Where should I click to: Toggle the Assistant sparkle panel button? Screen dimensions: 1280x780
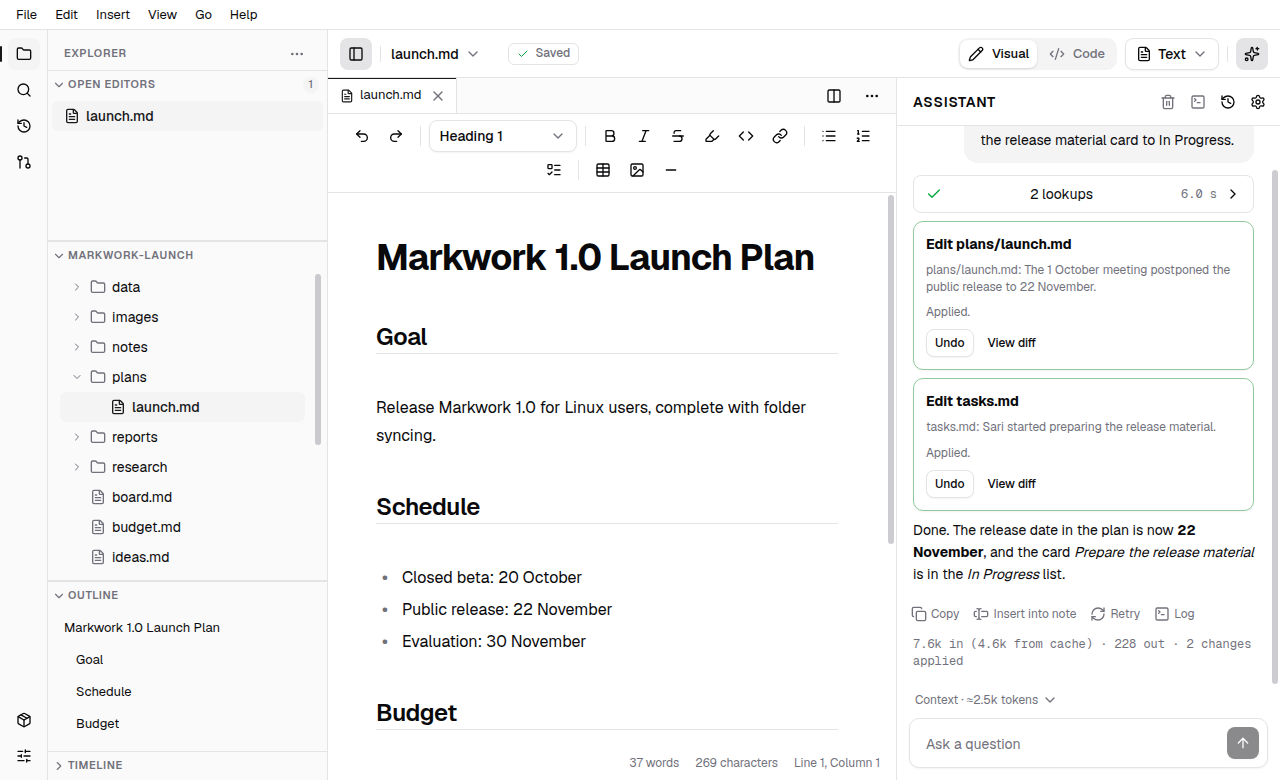click(1252, 54)
